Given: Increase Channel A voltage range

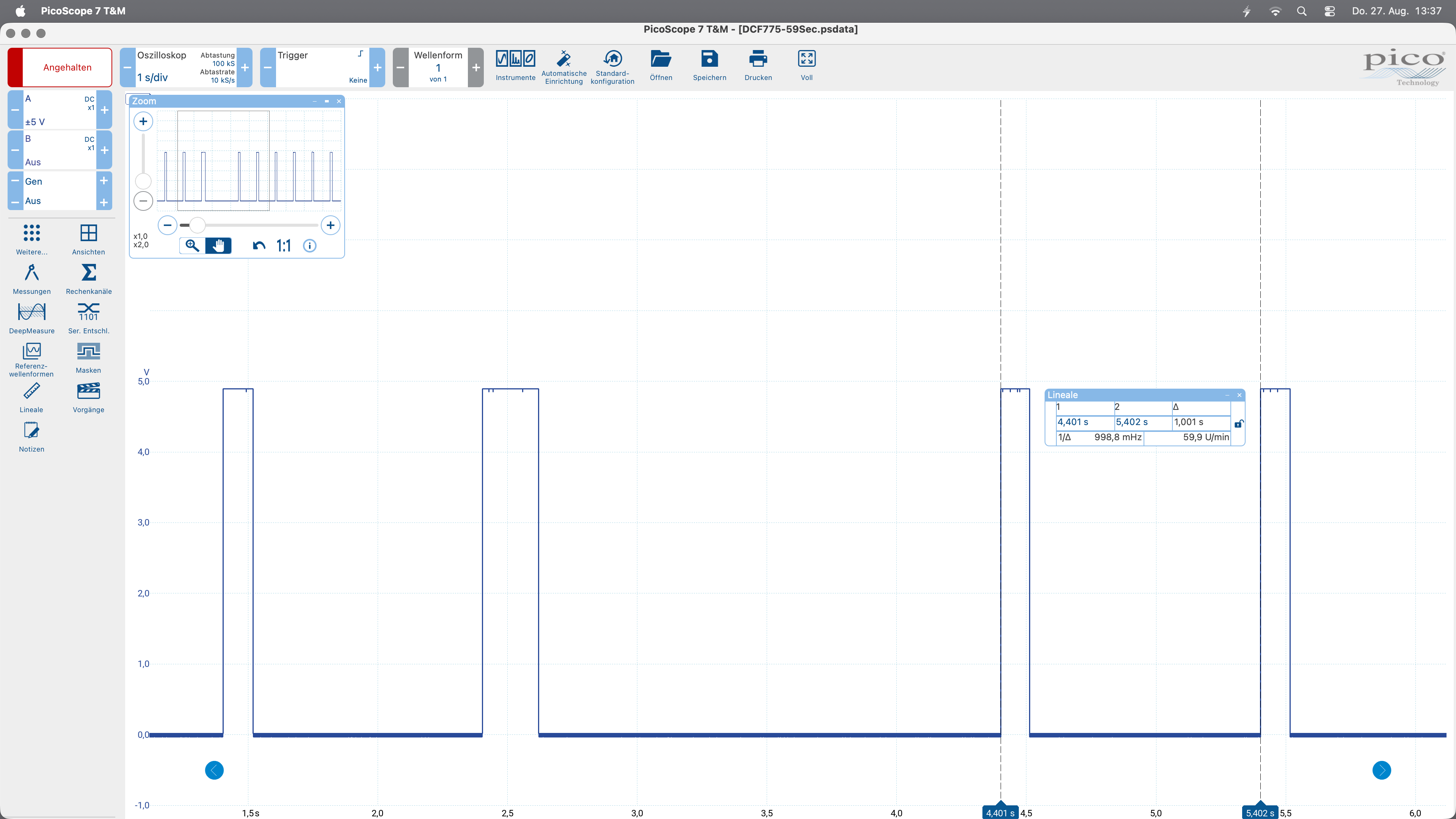Looking at the screenshot, I should [x=105, y=110].
